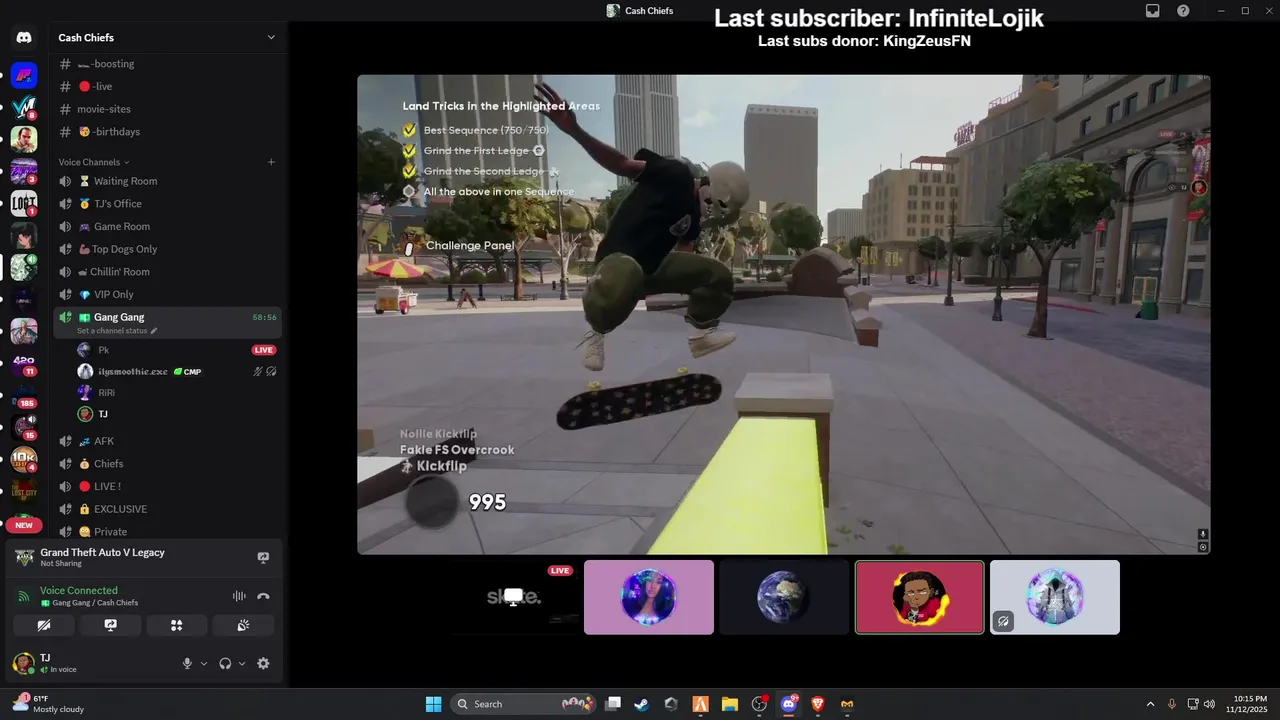Join the Waiting Room voice channel
Viewport: 1280px width, 720px height.
167,181
